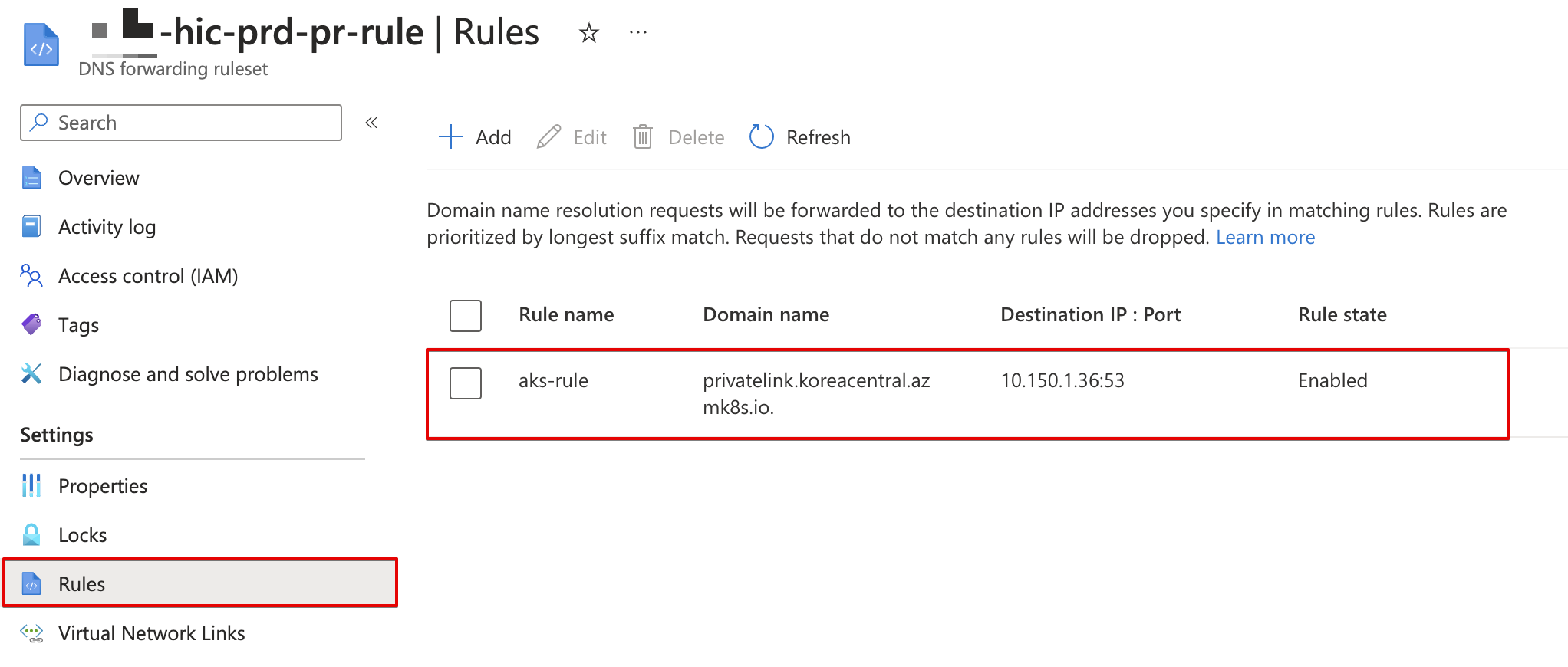
Task: Open Diagnose and solve problems
Action: 188,374
